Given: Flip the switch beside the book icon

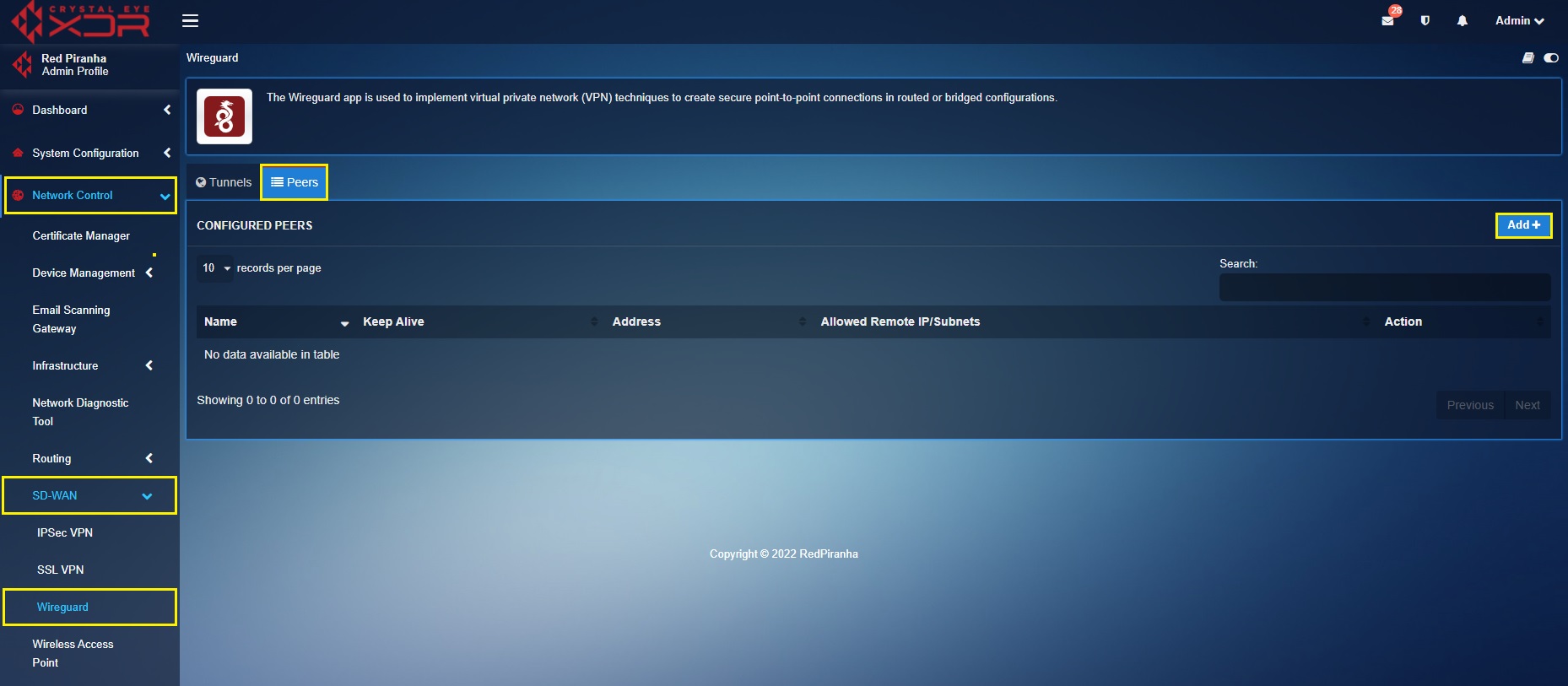Looking at the screenshot, I should pyautogui.click(x=1551, y=58).
